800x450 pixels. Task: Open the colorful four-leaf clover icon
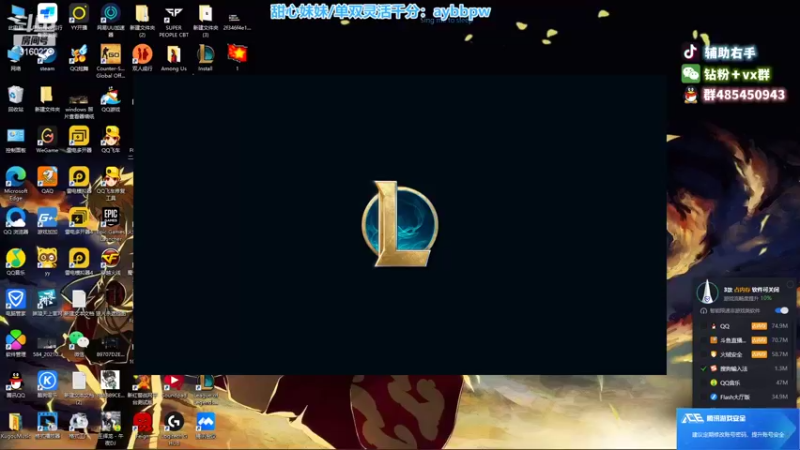tap(16, 343)
